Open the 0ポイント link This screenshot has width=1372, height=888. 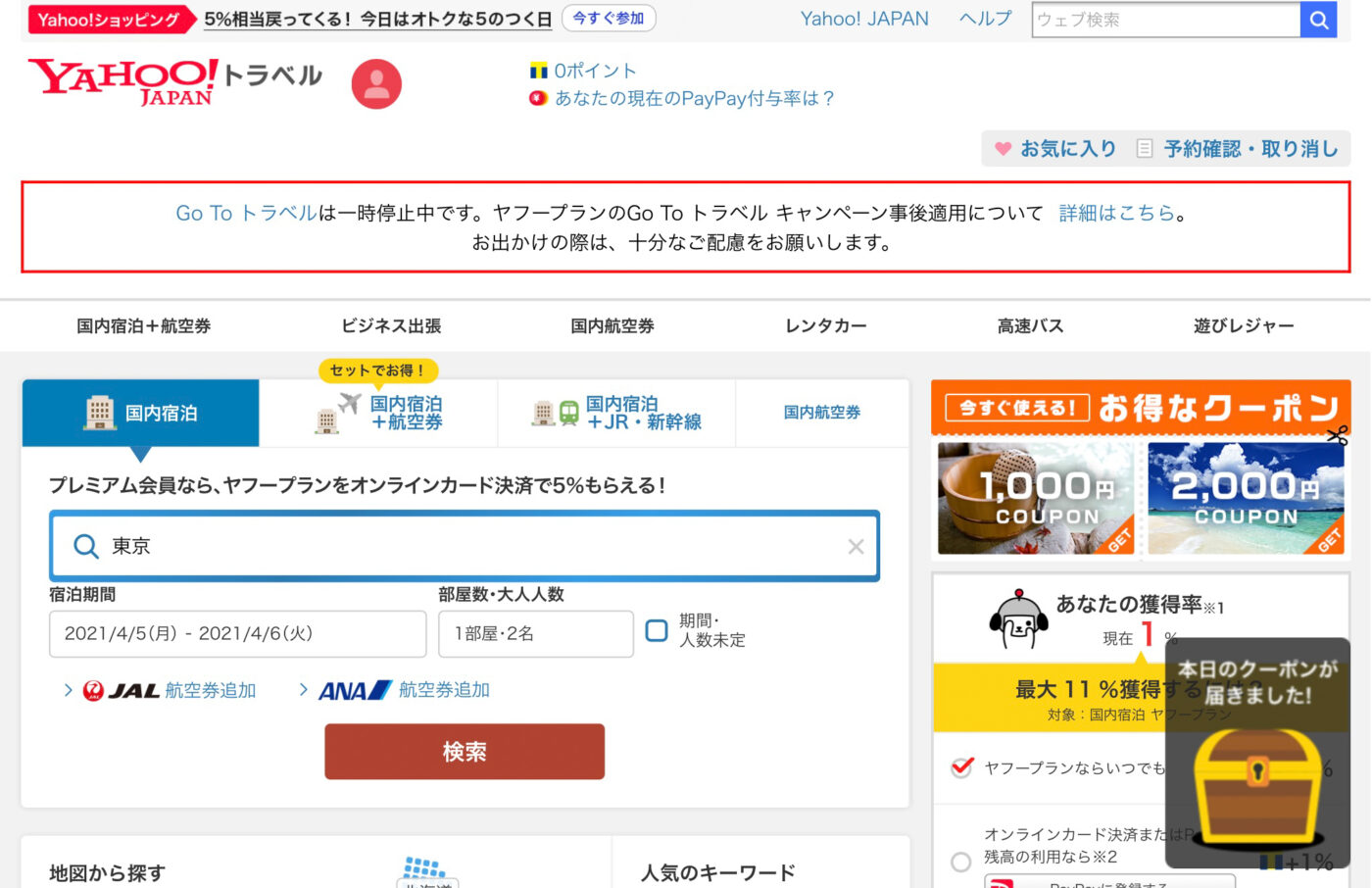[x=596, y=71]
